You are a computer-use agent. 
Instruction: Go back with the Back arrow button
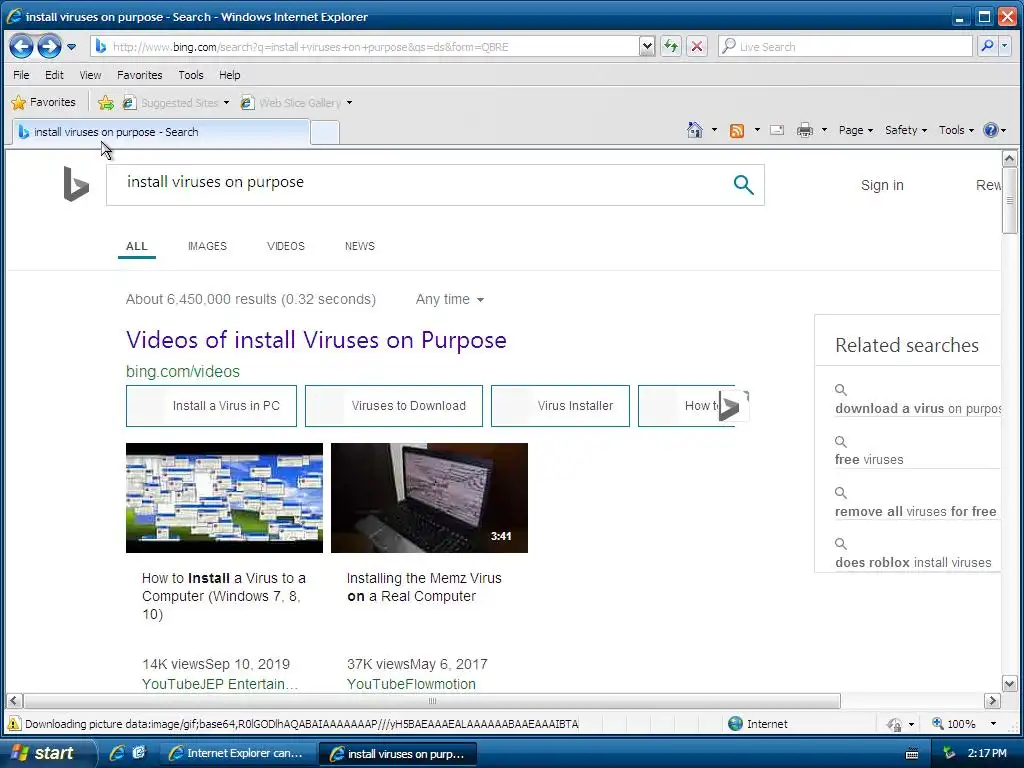pos(22,46)
